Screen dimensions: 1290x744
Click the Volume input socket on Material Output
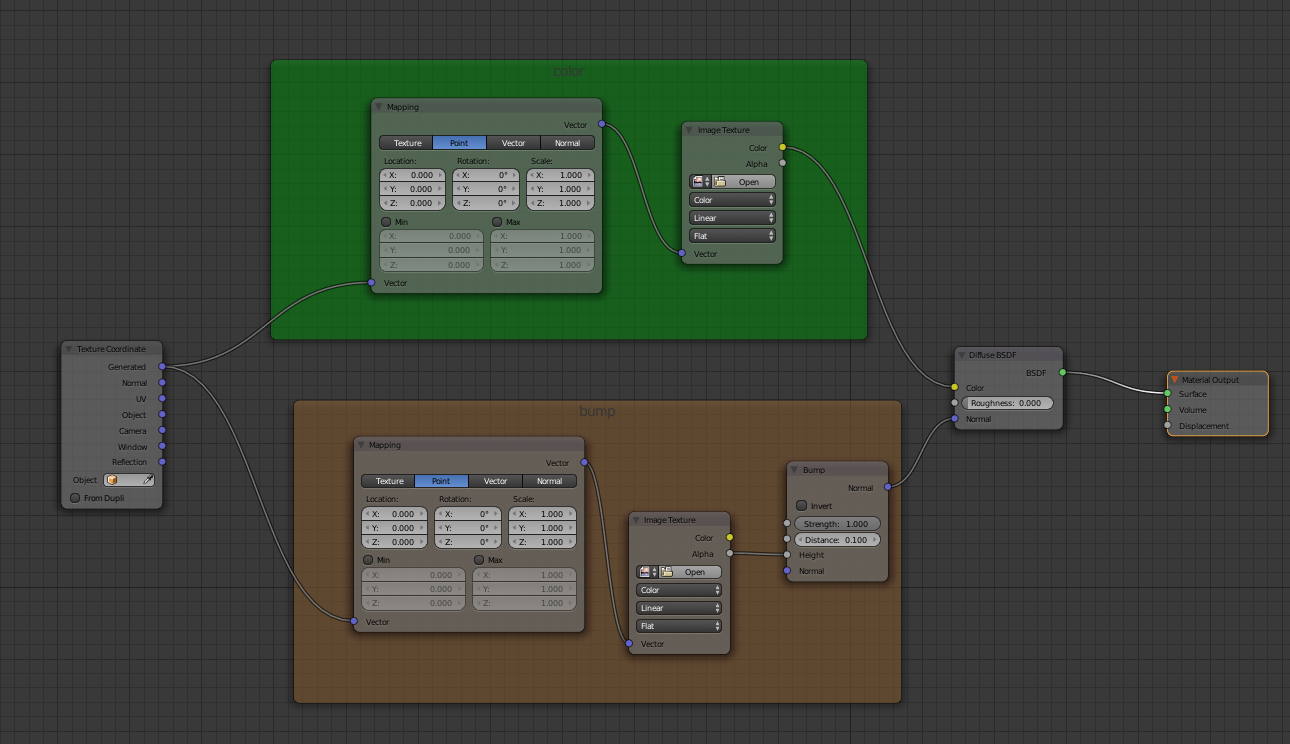(x=1167, y=410)
